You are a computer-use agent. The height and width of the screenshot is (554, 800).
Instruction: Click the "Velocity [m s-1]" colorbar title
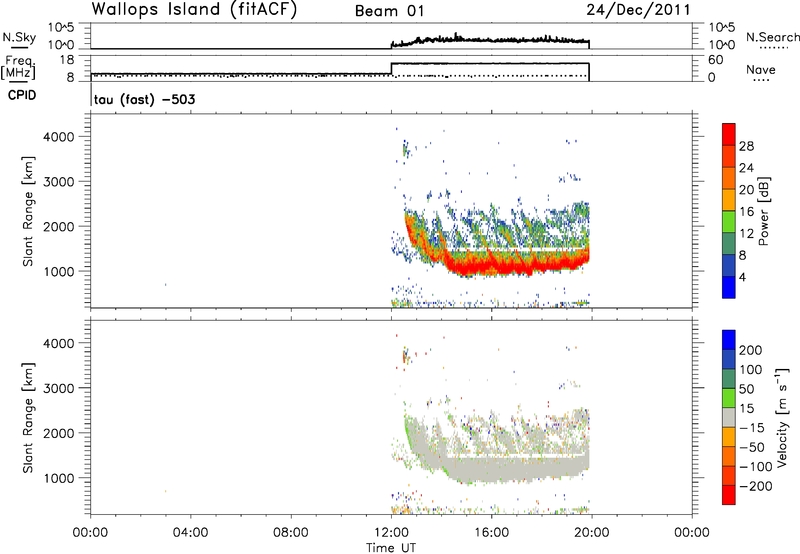pos(782,418)
